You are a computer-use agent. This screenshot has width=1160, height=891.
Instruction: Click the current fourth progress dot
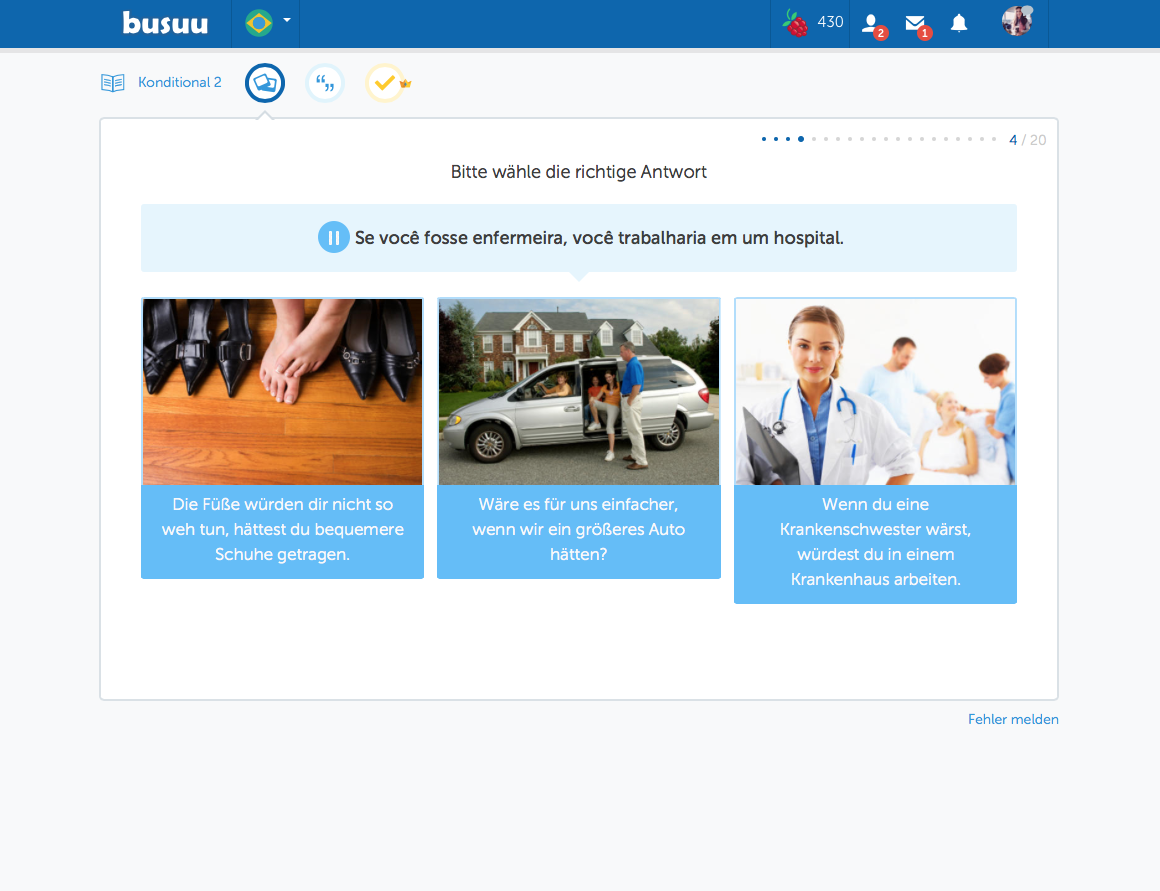[x=800, y=139]
